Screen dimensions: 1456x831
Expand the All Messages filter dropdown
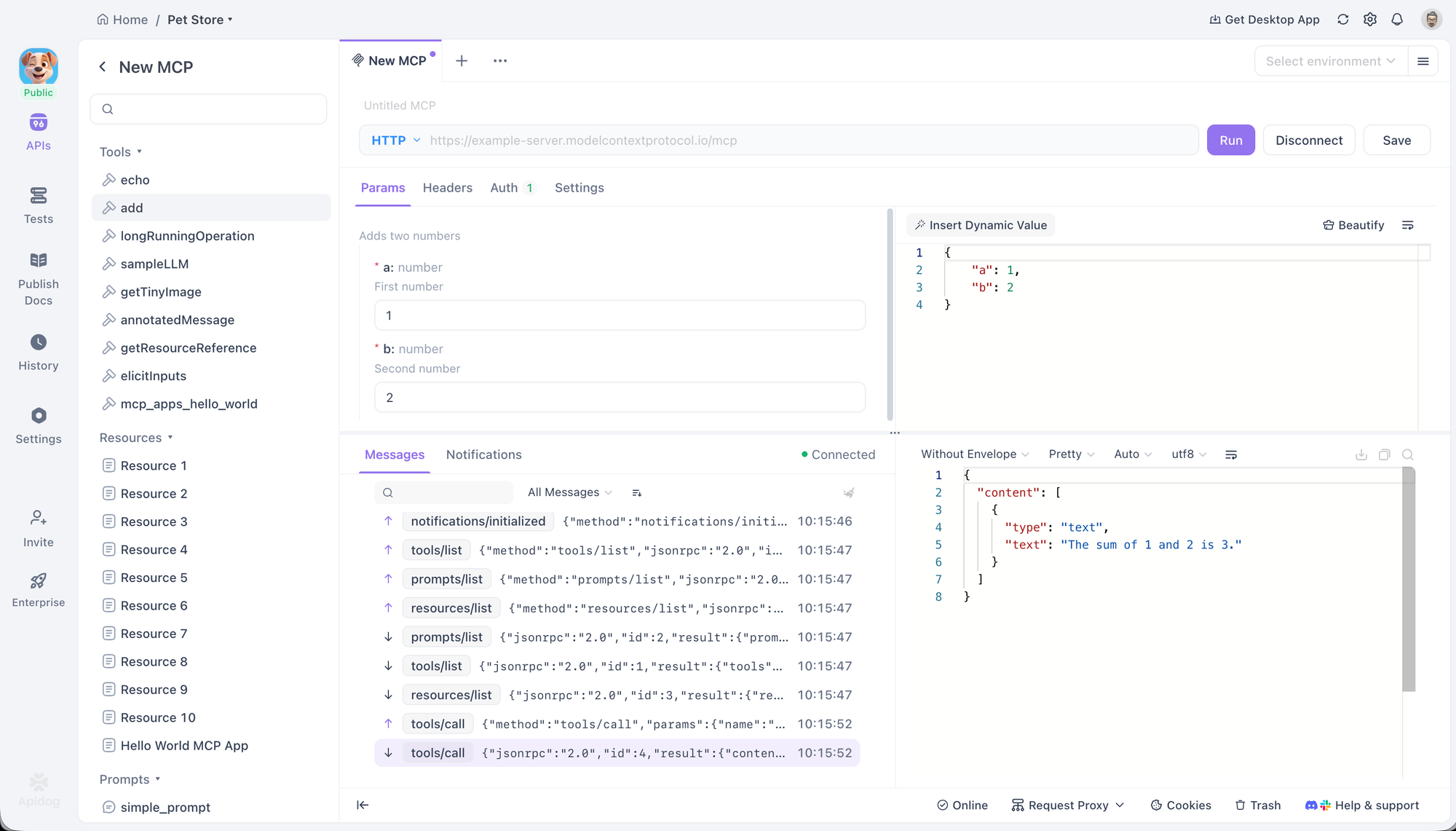(570, 492)
